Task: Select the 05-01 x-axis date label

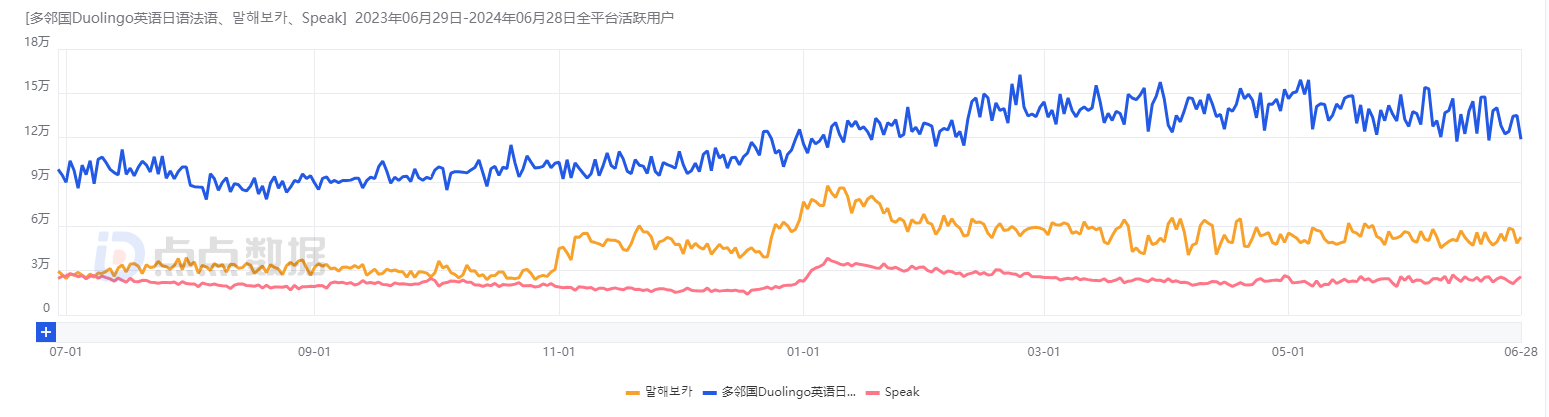Action: tap(1288, 352)
